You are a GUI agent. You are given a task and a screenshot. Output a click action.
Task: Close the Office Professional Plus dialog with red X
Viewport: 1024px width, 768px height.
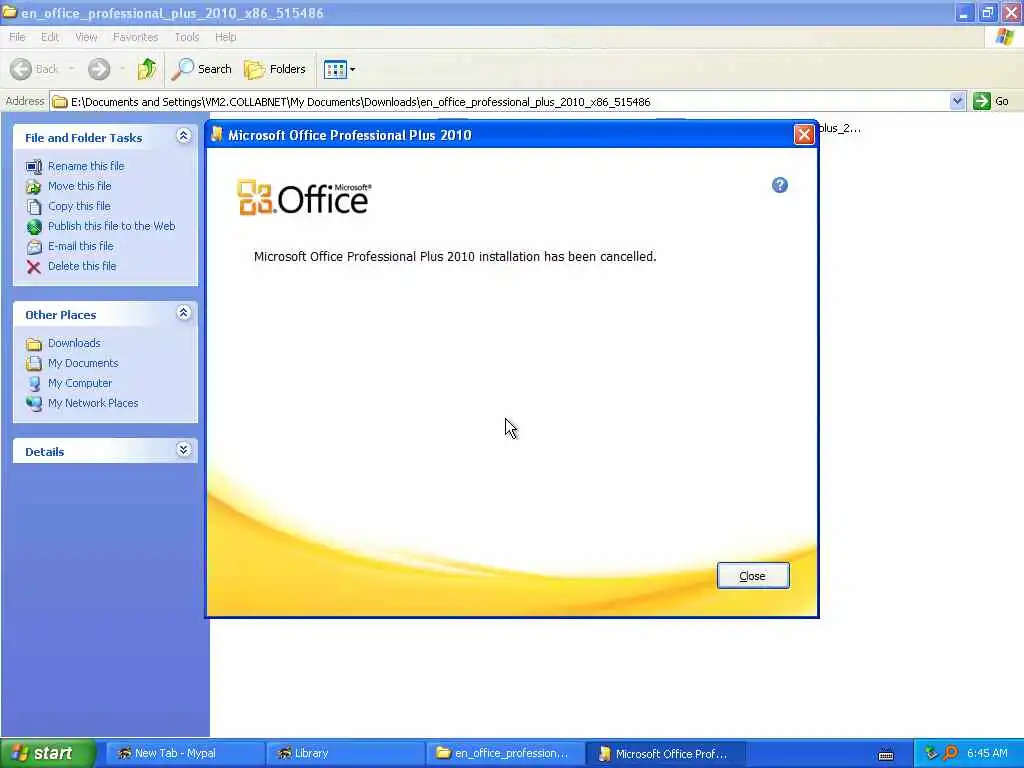point(803,135)
